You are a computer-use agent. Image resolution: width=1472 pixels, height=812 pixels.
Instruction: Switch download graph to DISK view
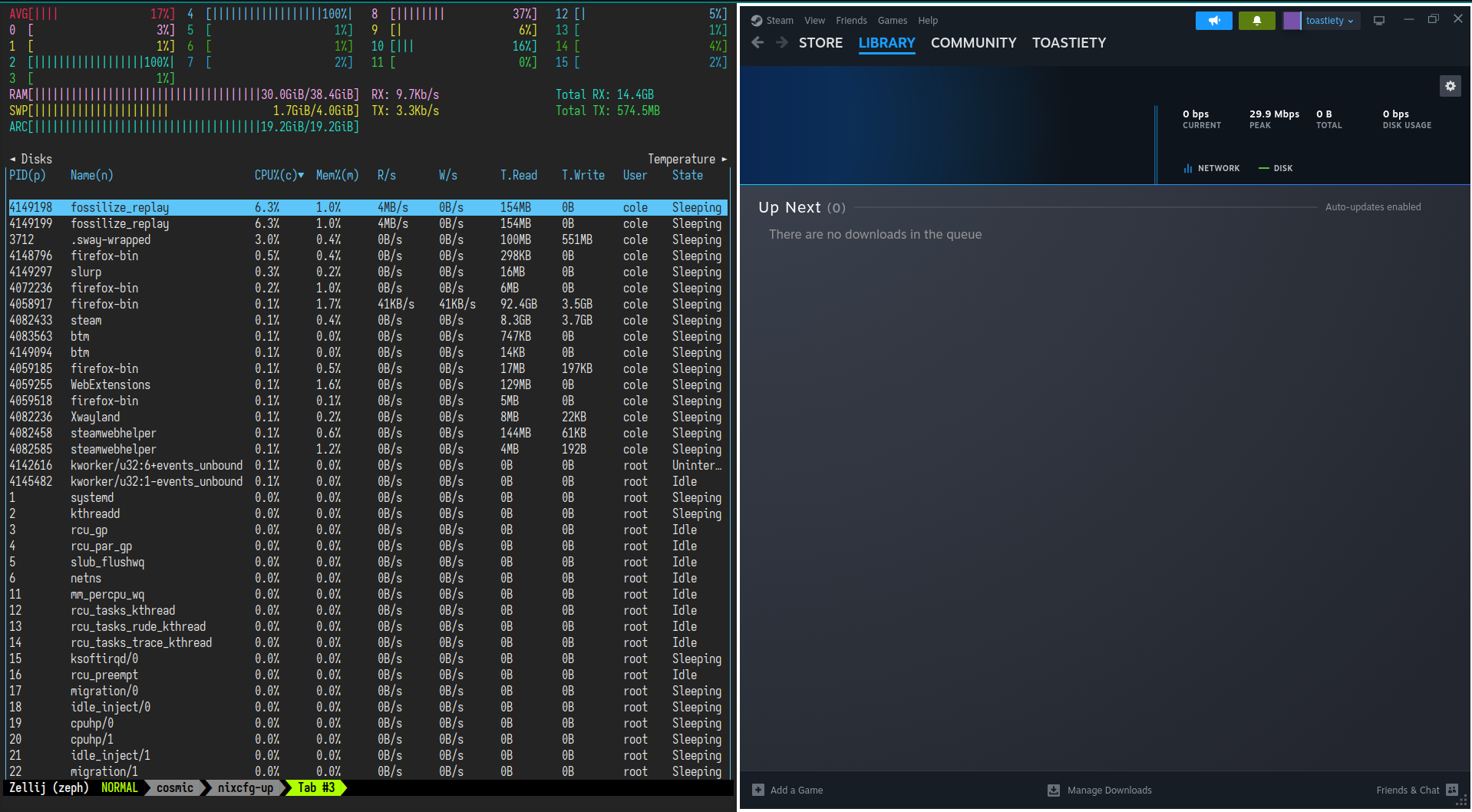[x=1276, y=168]
